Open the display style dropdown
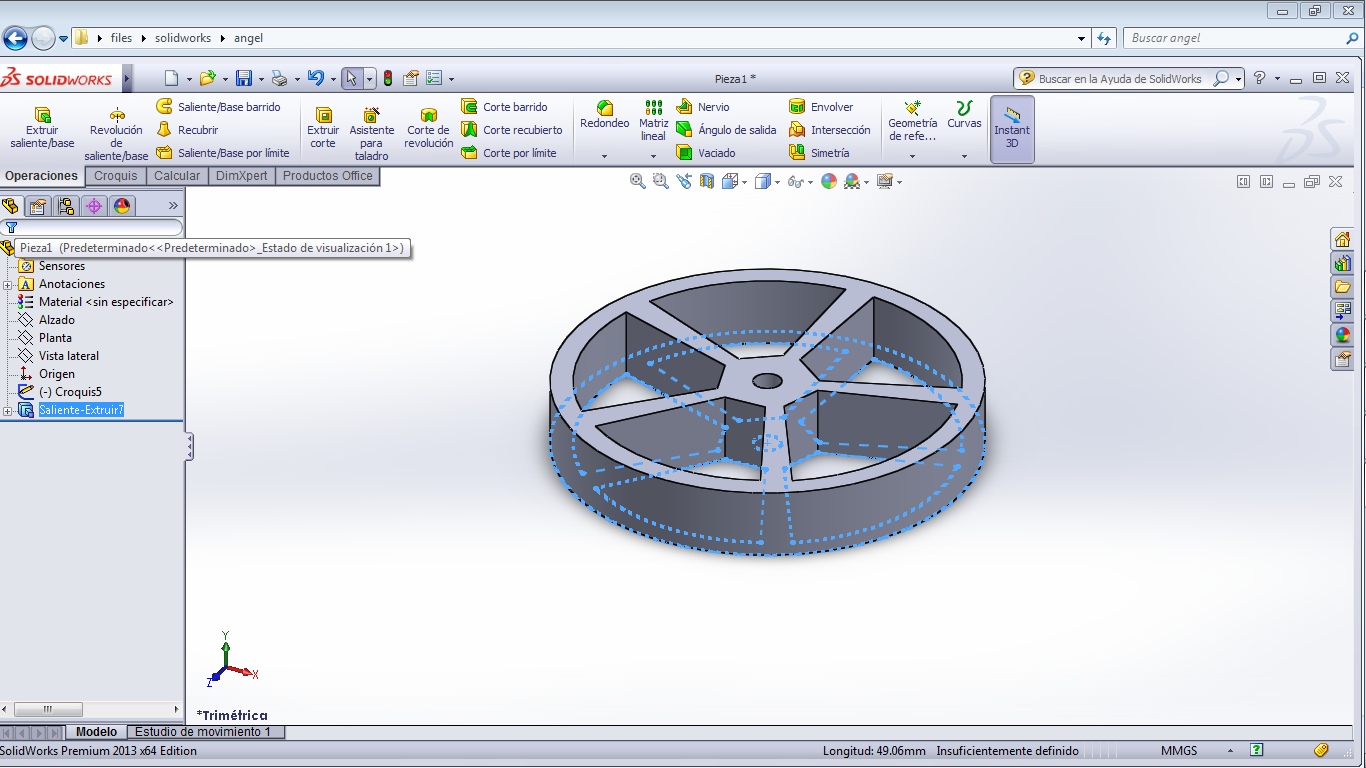 (x=778, y=182)
